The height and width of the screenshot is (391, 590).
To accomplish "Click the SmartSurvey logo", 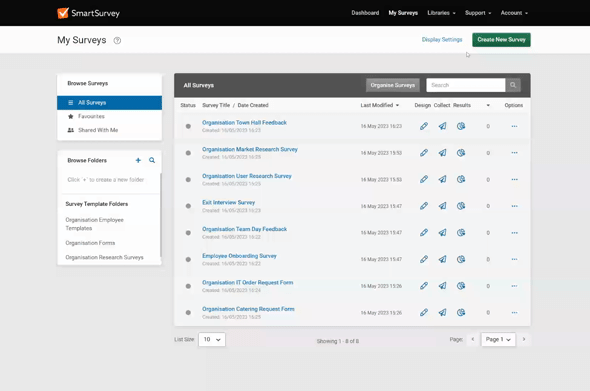I will 88,13.
